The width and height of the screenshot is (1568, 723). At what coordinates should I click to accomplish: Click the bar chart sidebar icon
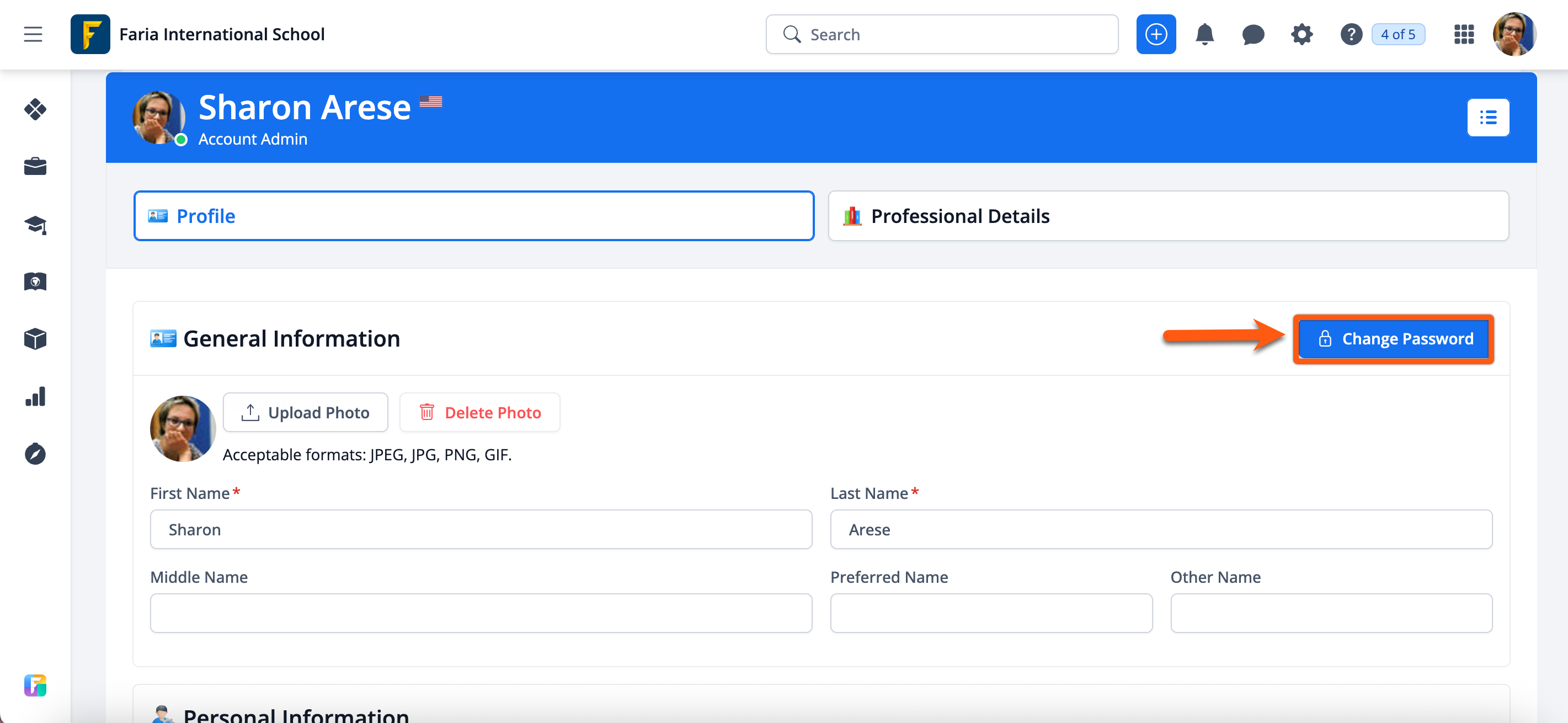point(35,396)
